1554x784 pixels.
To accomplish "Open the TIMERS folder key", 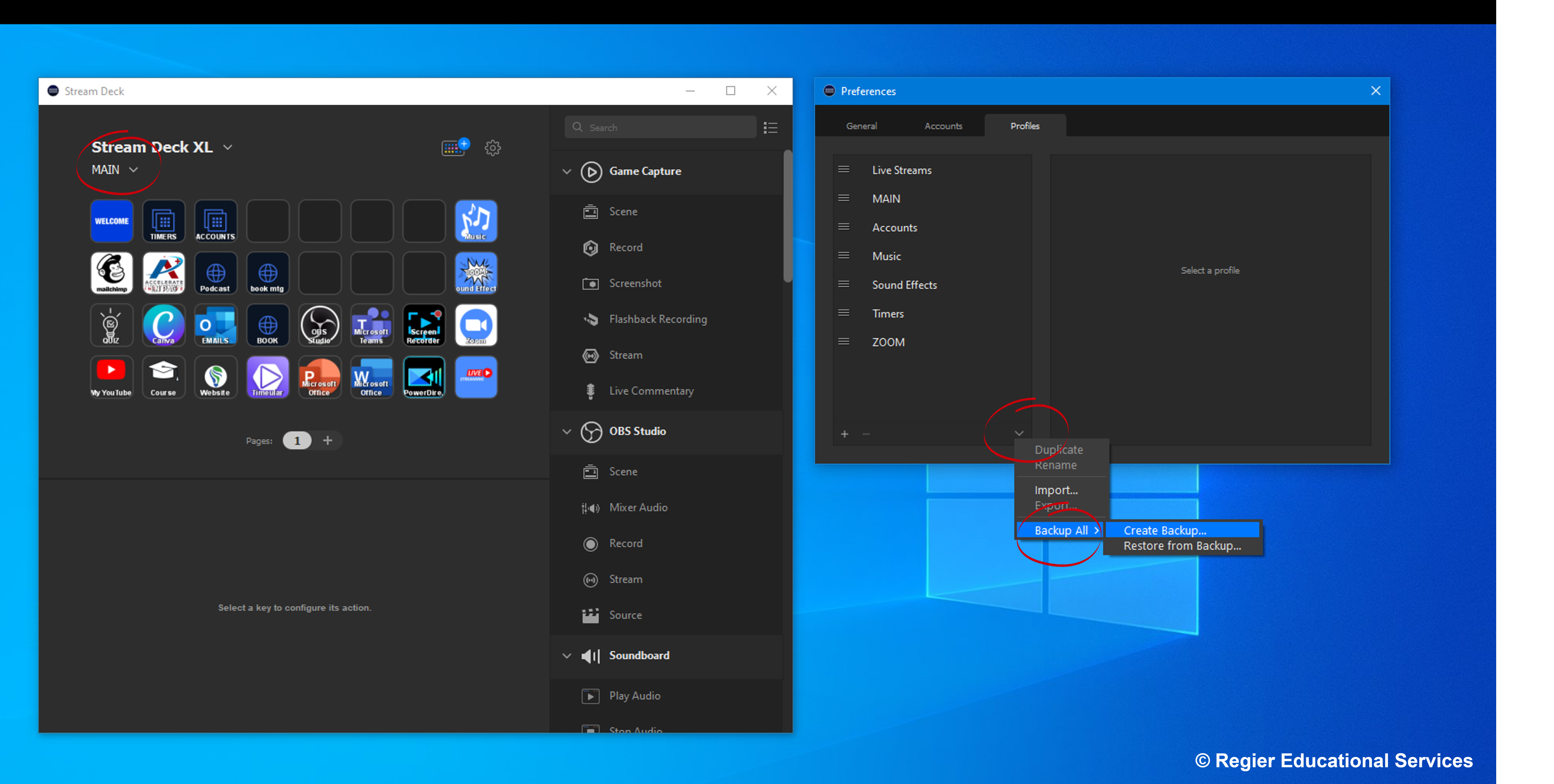I will pos(163,221).
